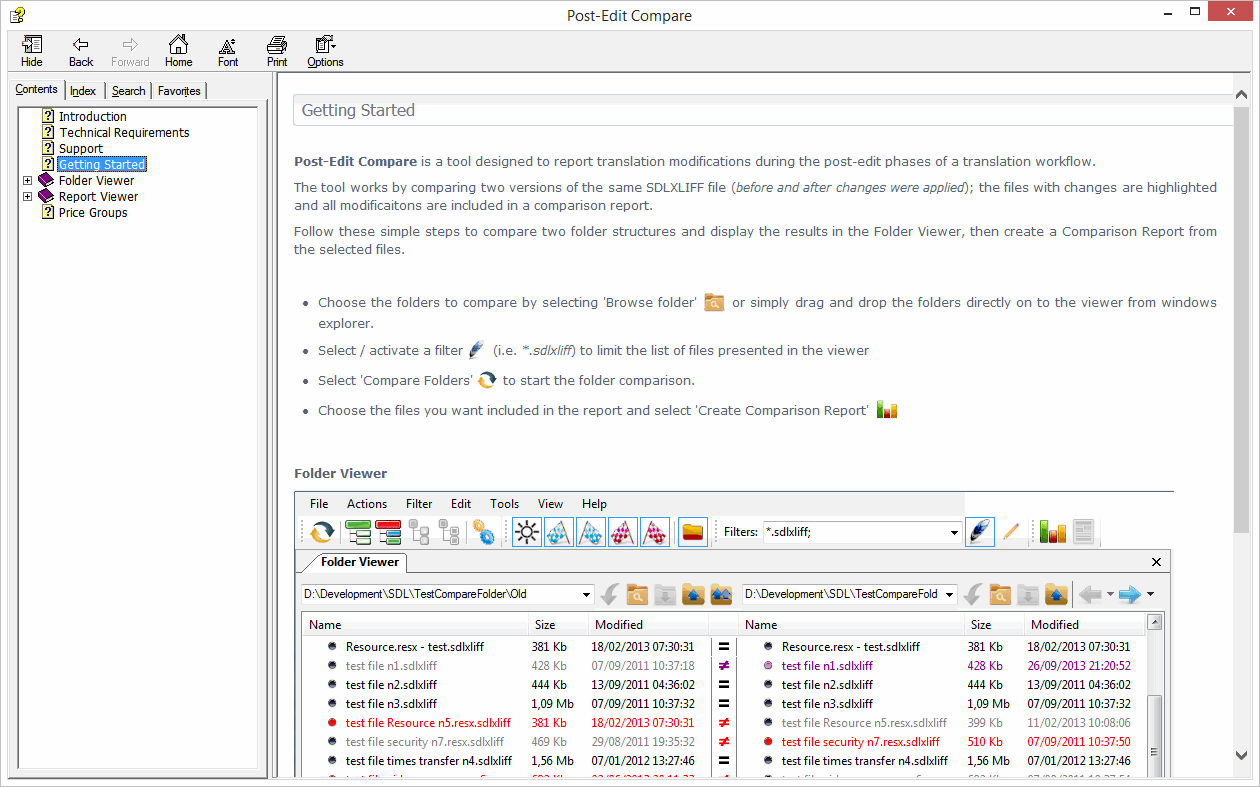This screenshot has width=1260, height=787.
Task: Click the Create Comparison Report icon in the instructions
Action: 887,410
